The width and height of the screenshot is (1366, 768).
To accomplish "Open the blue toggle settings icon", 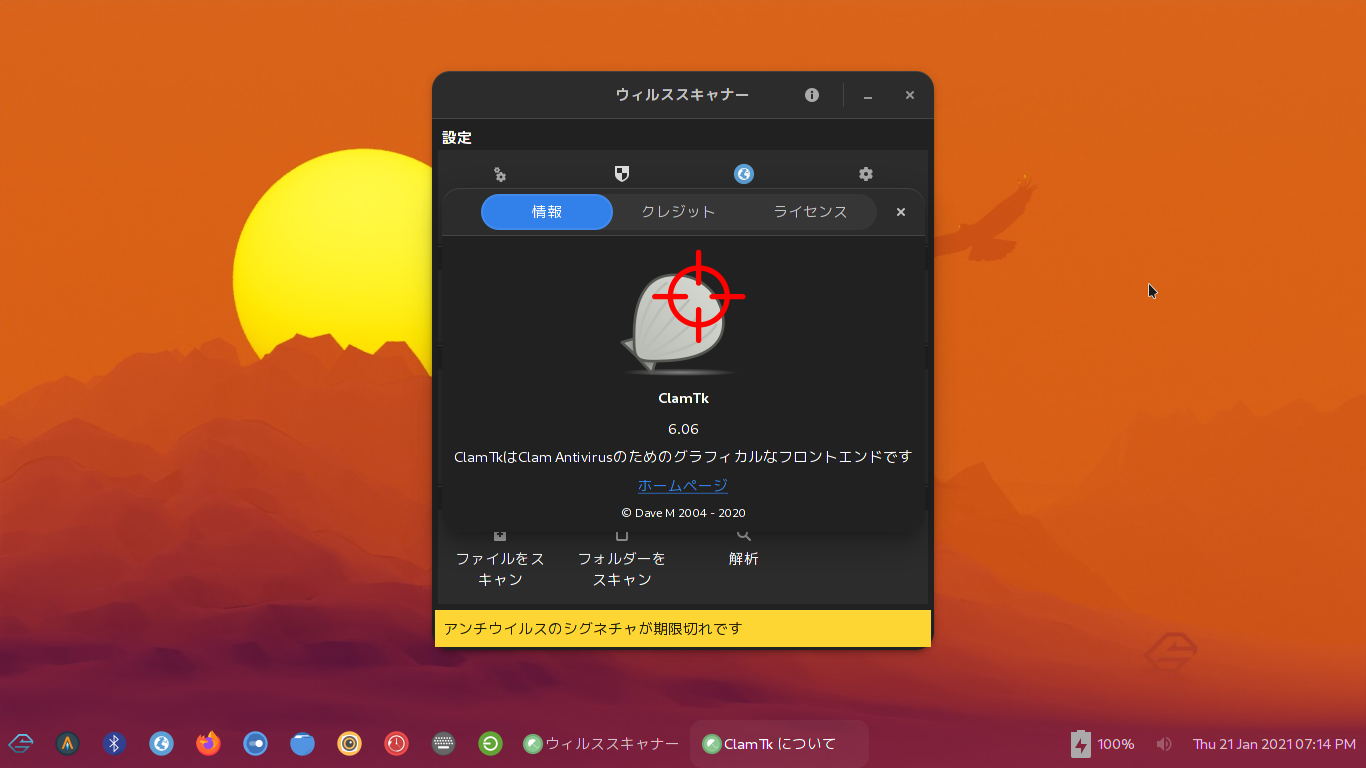I will [x=255, y=743].
